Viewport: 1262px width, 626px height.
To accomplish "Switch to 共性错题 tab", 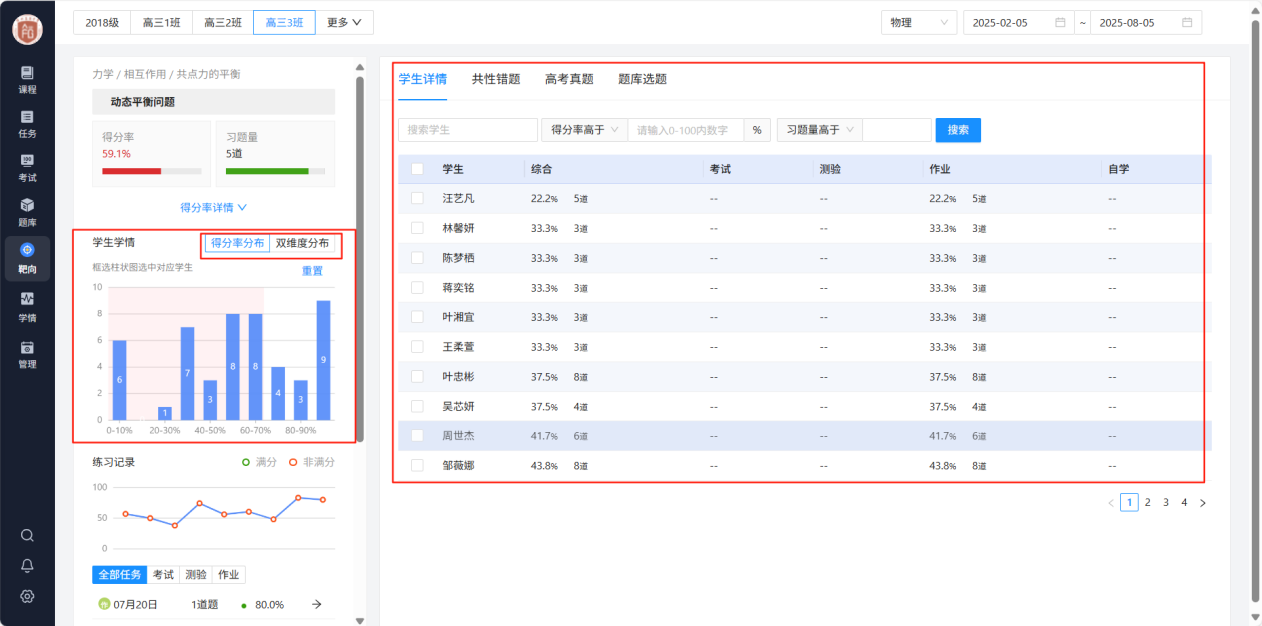I will tap(496, 79).
